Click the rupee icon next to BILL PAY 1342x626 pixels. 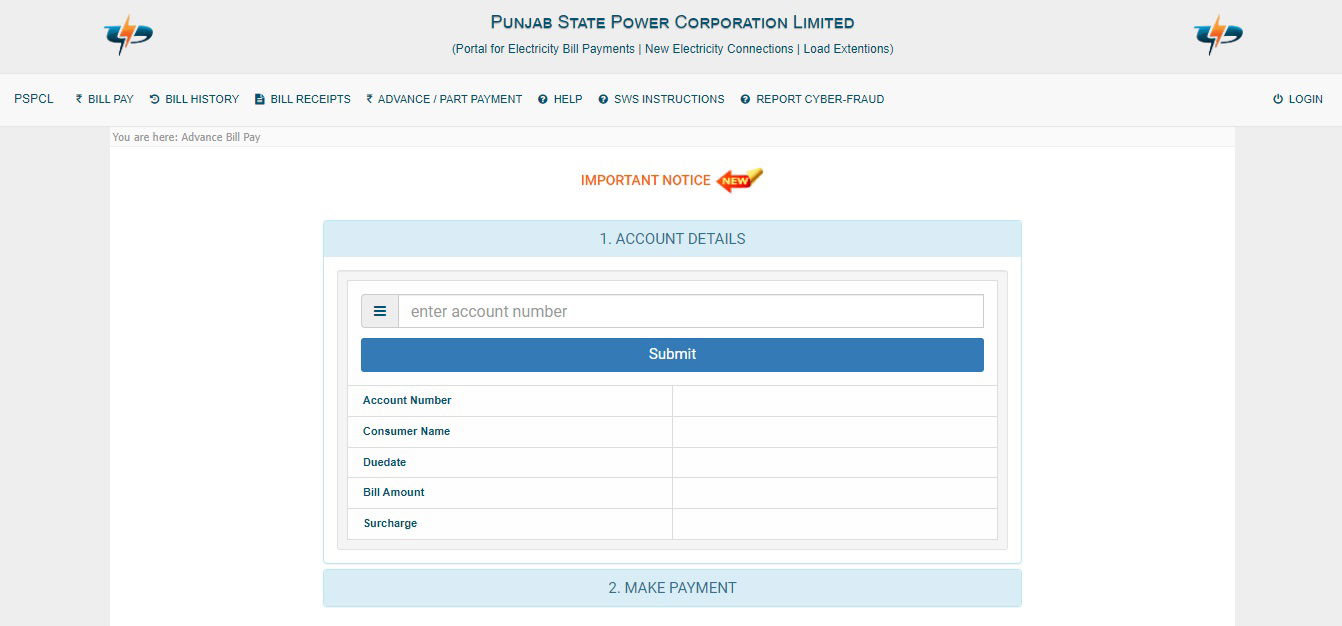click(x=77, y=99)
